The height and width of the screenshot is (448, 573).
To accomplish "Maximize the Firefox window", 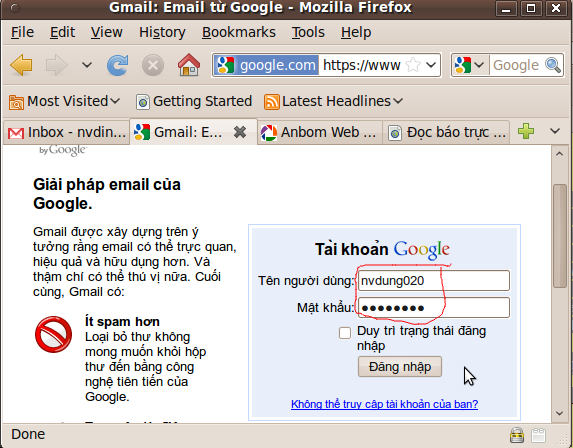I will pos(531,8).
